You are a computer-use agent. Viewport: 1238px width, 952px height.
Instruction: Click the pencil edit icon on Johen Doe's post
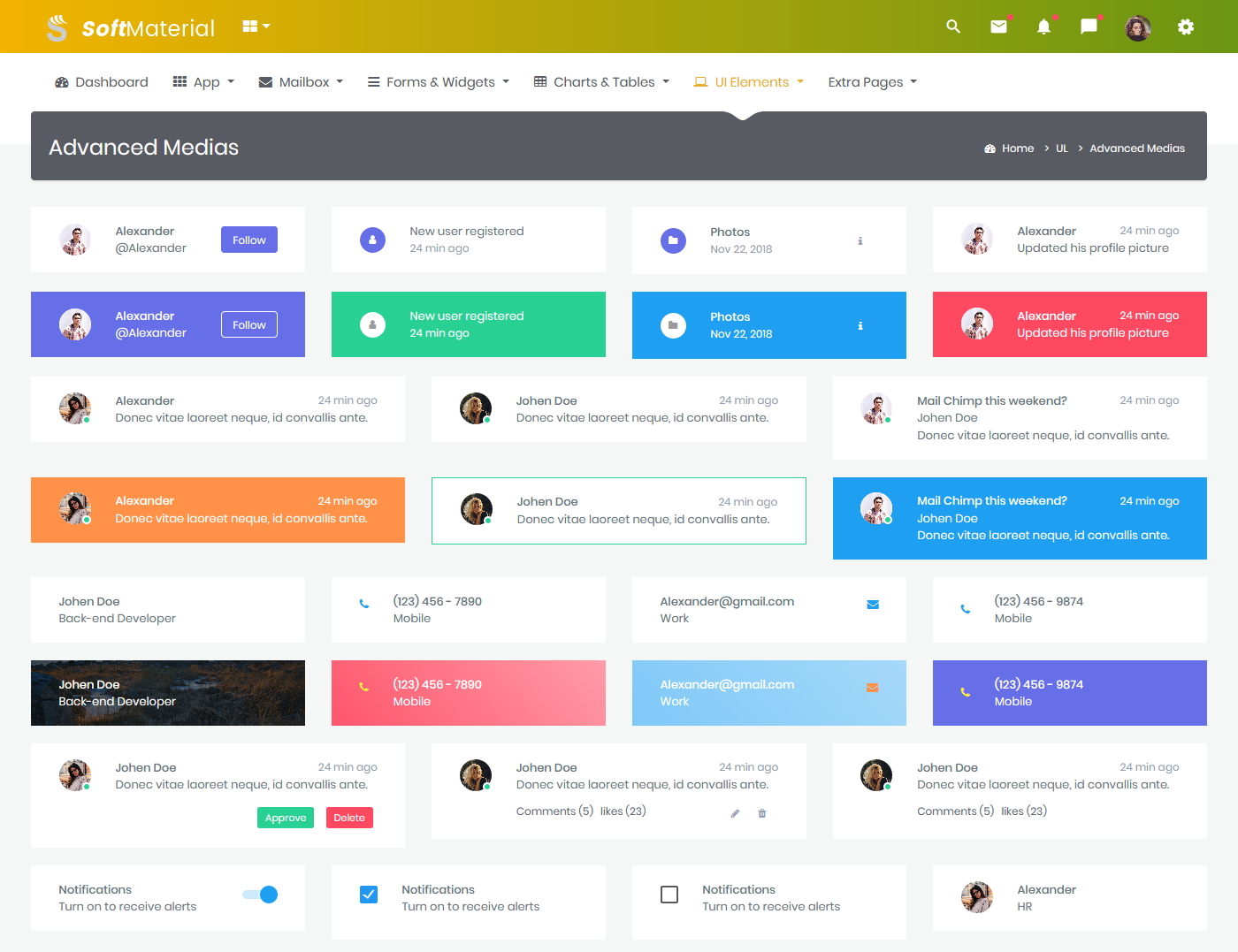click(734, 812)
